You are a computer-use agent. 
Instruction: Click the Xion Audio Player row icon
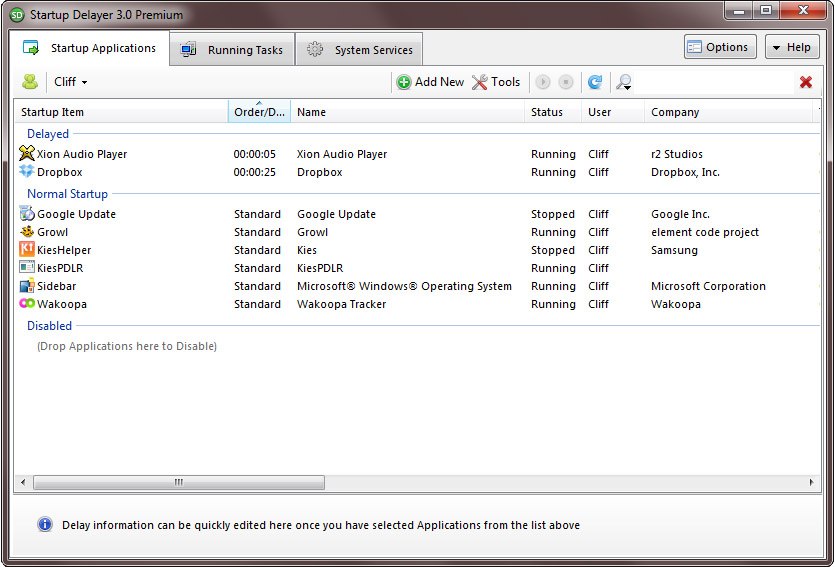(x=27, y=153)
